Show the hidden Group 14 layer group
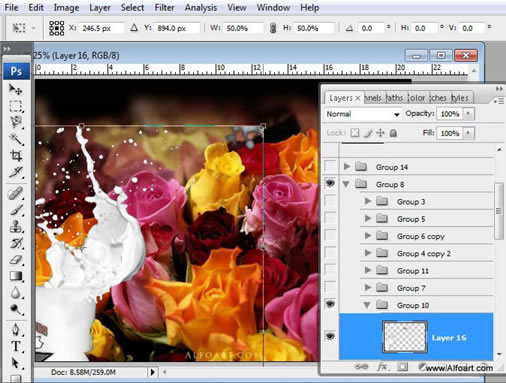This screenshot has height=383, width=506. (x=330, y=166)
